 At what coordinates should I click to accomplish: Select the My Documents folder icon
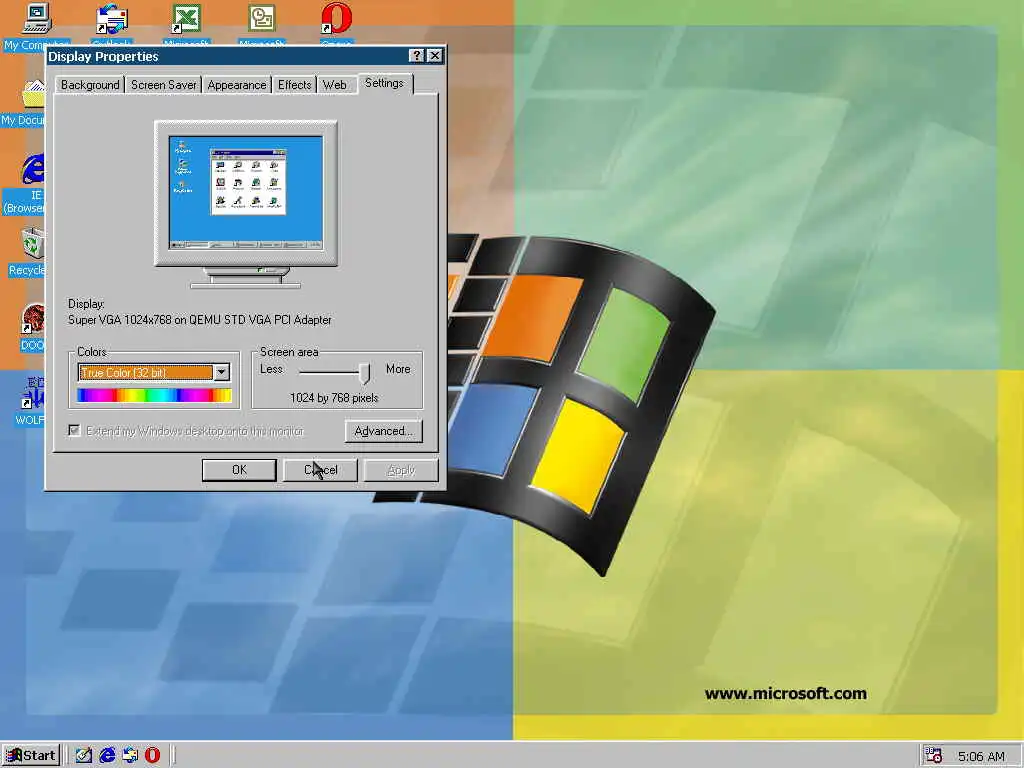click(33, 93)
